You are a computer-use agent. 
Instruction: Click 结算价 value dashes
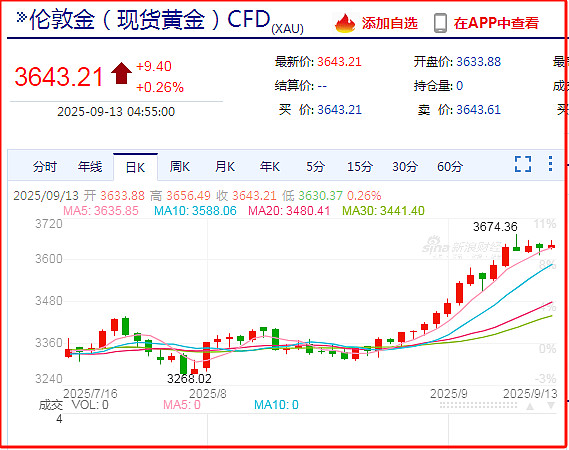pos(322,86)
